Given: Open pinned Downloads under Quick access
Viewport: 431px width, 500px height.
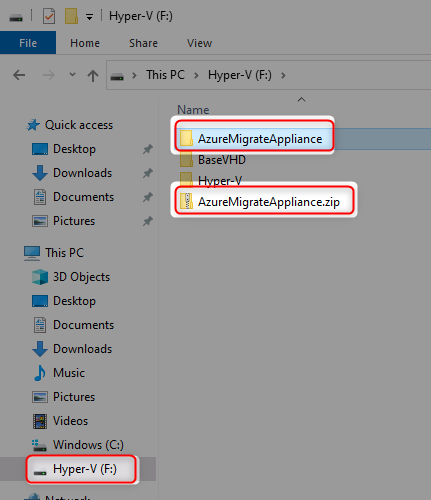Looking at the screenshot, I should click(82, 173).
